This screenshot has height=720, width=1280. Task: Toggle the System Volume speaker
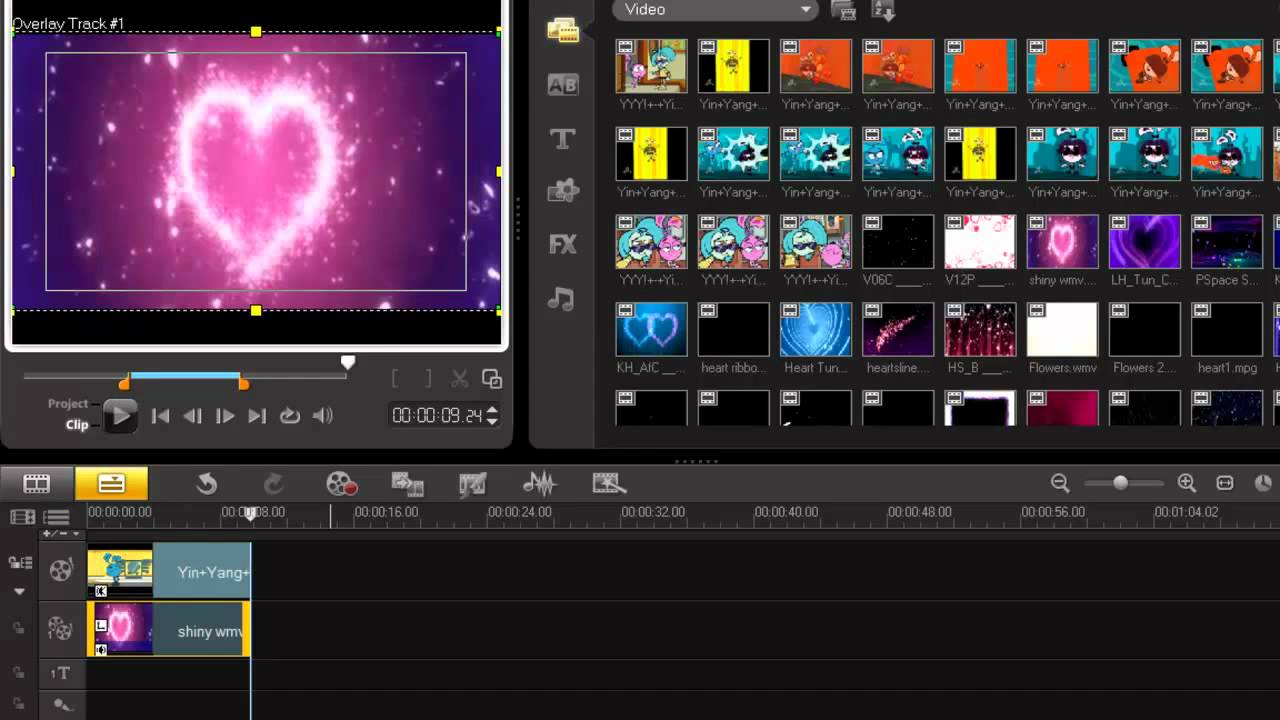[322, 416]
